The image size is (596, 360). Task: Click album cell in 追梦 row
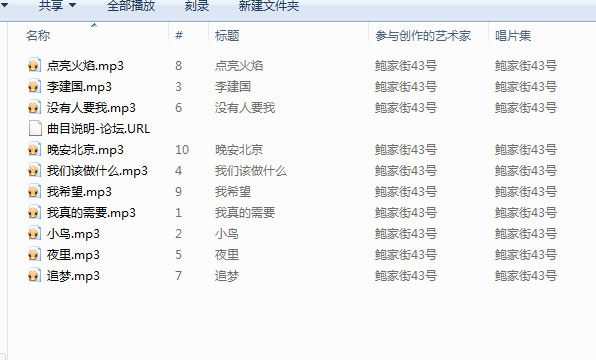tap(526, 276)
